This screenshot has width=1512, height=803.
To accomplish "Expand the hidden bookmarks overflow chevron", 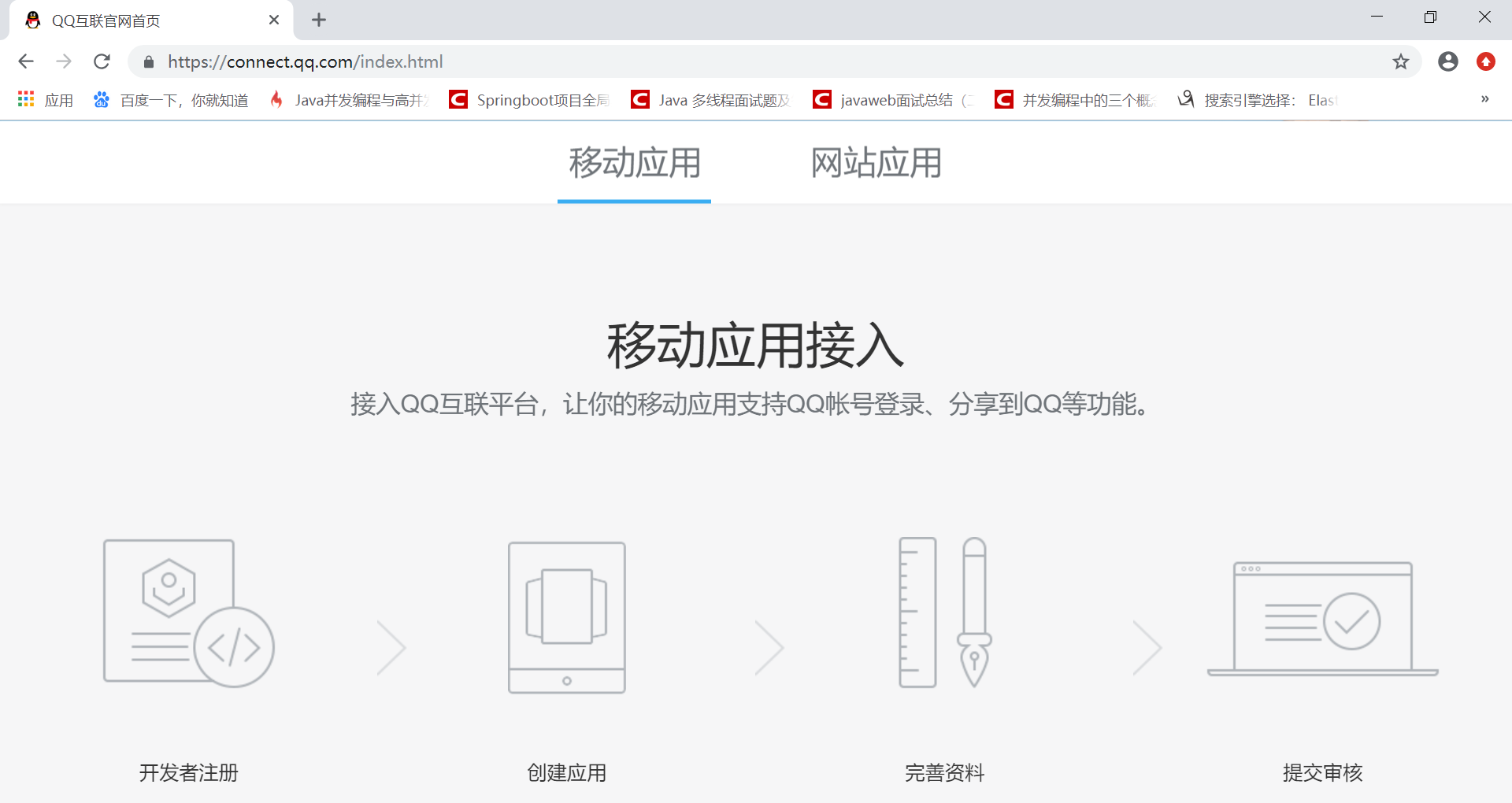I will (x=1484, y=99).
